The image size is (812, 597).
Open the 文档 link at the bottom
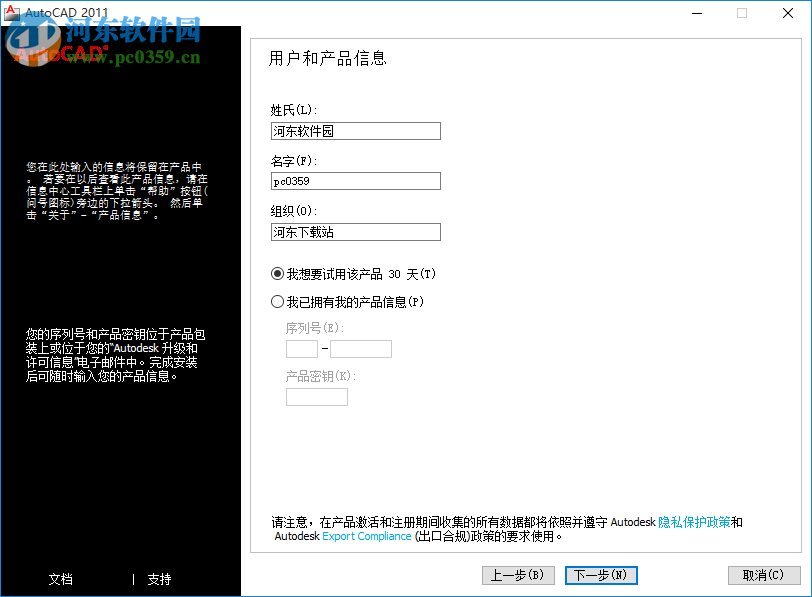[x=60, y=579]
